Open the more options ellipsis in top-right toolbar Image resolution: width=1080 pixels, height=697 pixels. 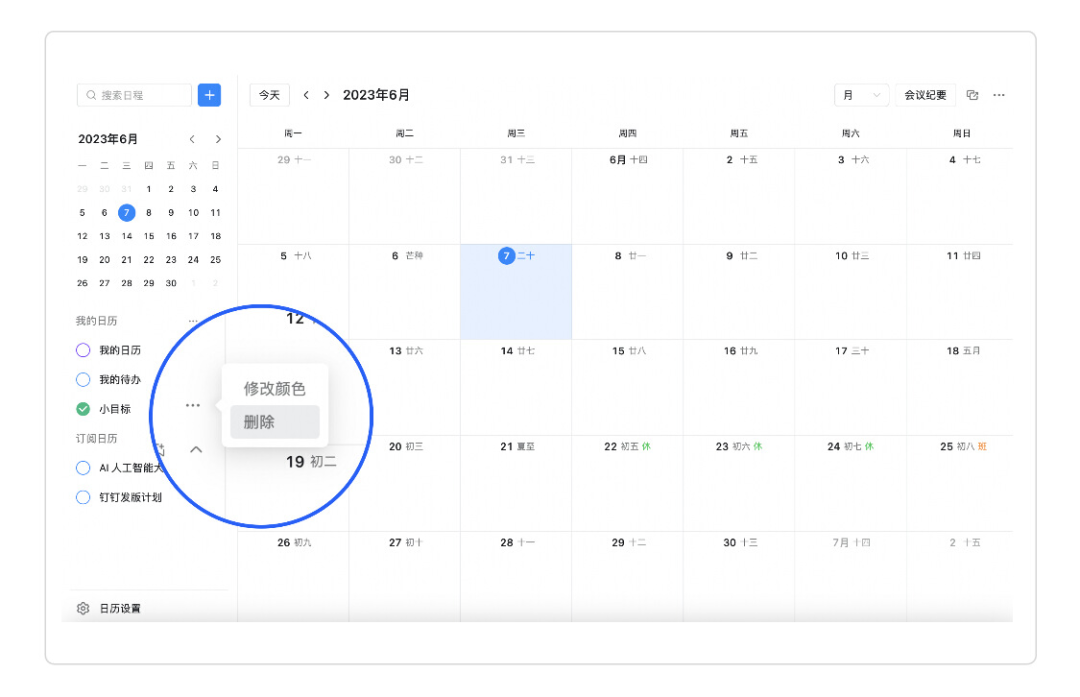(999, 95)
